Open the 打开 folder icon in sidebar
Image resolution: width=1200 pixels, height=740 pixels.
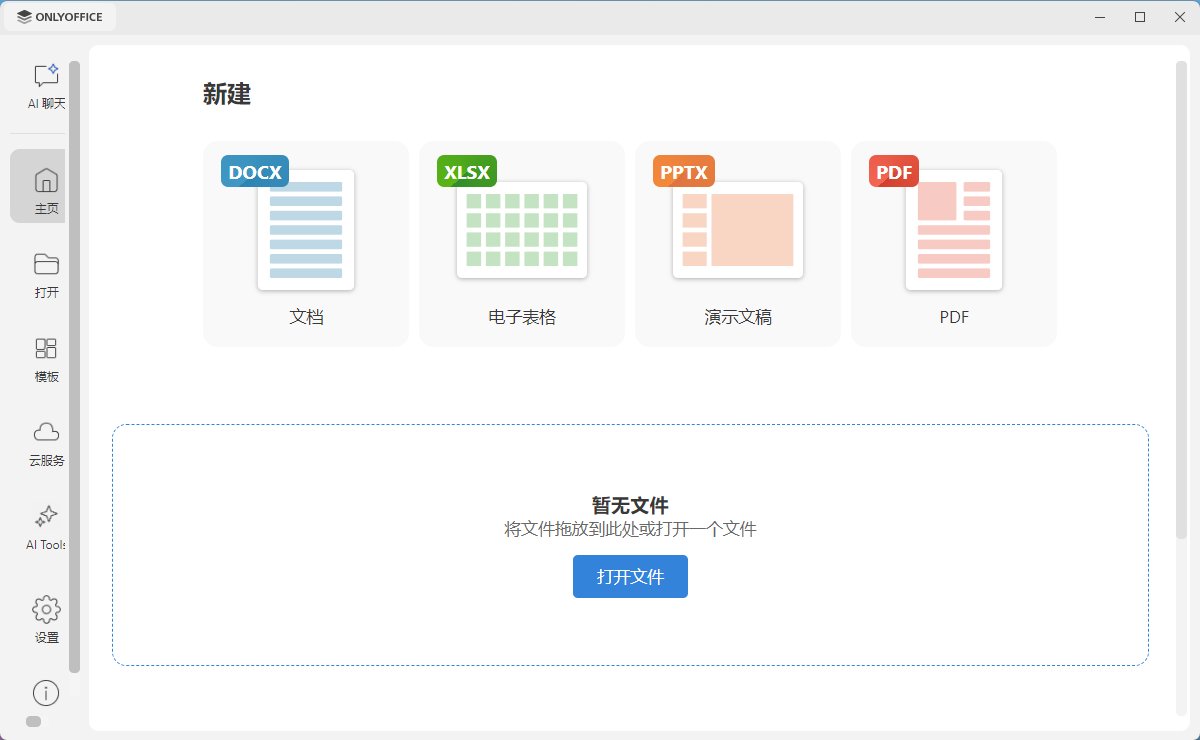[46, 264]
